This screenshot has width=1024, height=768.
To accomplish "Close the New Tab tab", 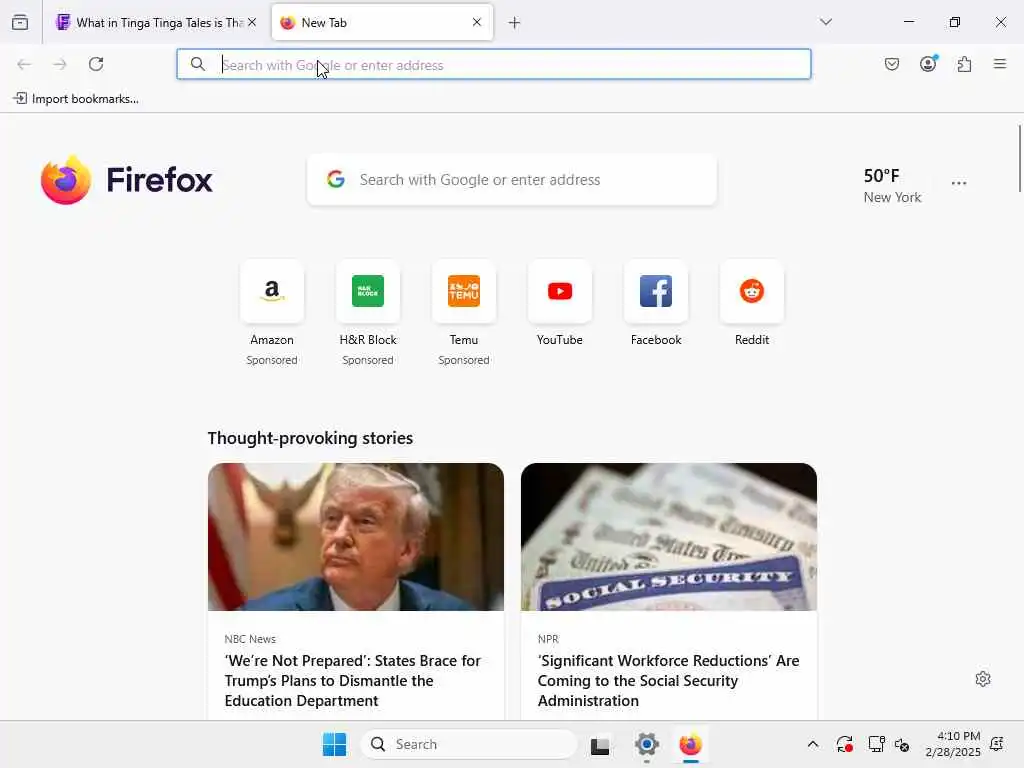I will 477,22.
